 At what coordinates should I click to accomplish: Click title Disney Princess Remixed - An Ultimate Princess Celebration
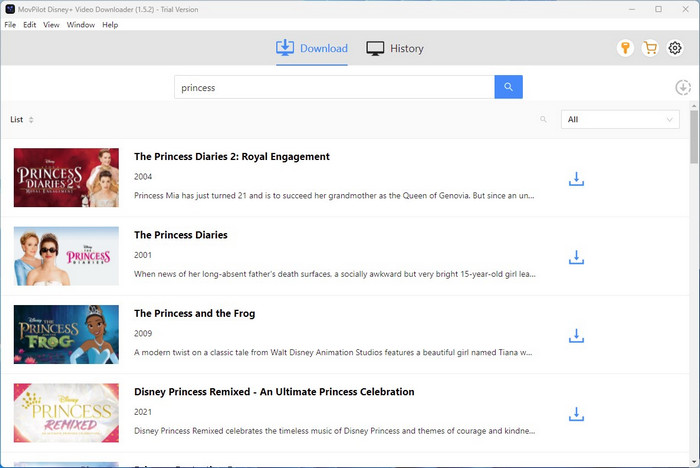click(x=274, y=392)
